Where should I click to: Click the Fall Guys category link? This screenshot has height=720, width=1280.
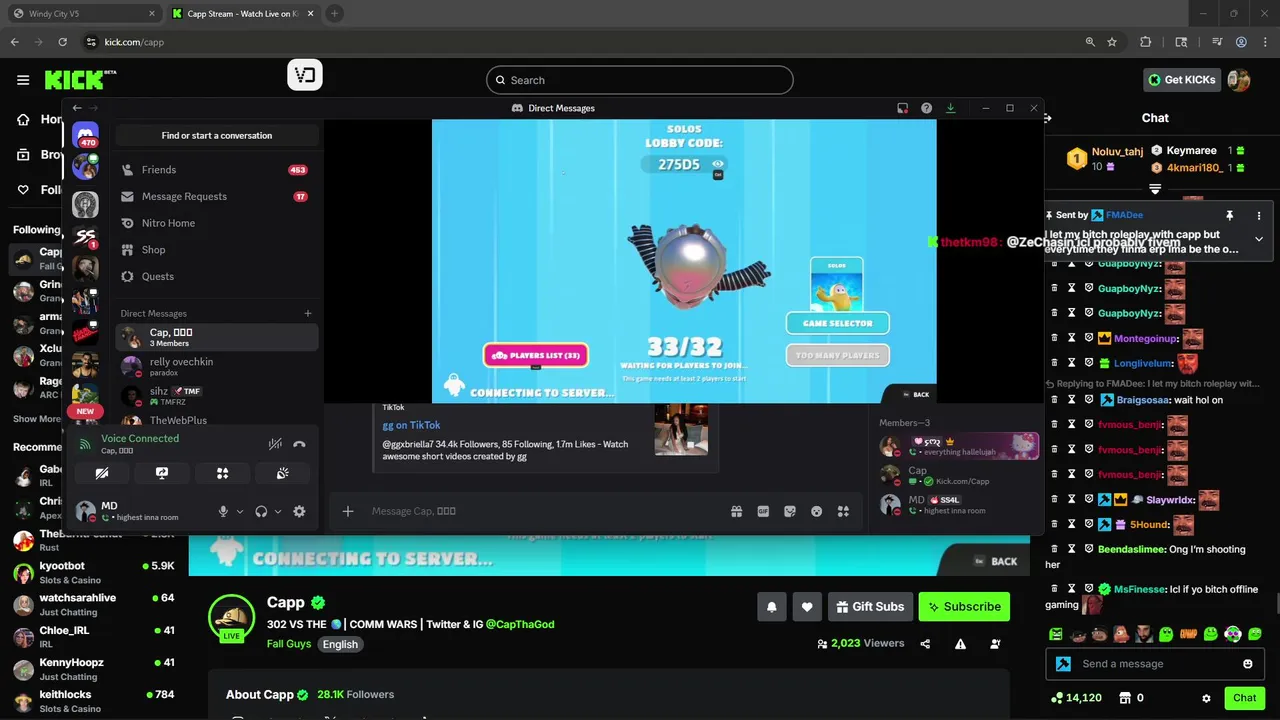coord(289,644)
